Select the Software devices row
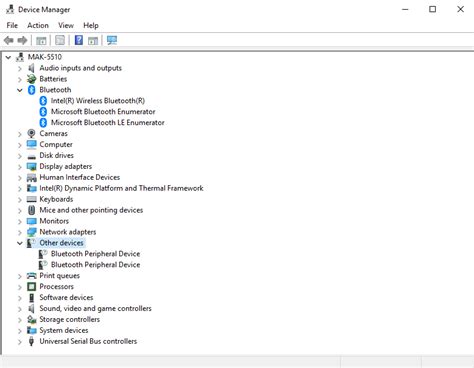Image resolution: width=474 pixels, height=368 pixels. [66, 298]
